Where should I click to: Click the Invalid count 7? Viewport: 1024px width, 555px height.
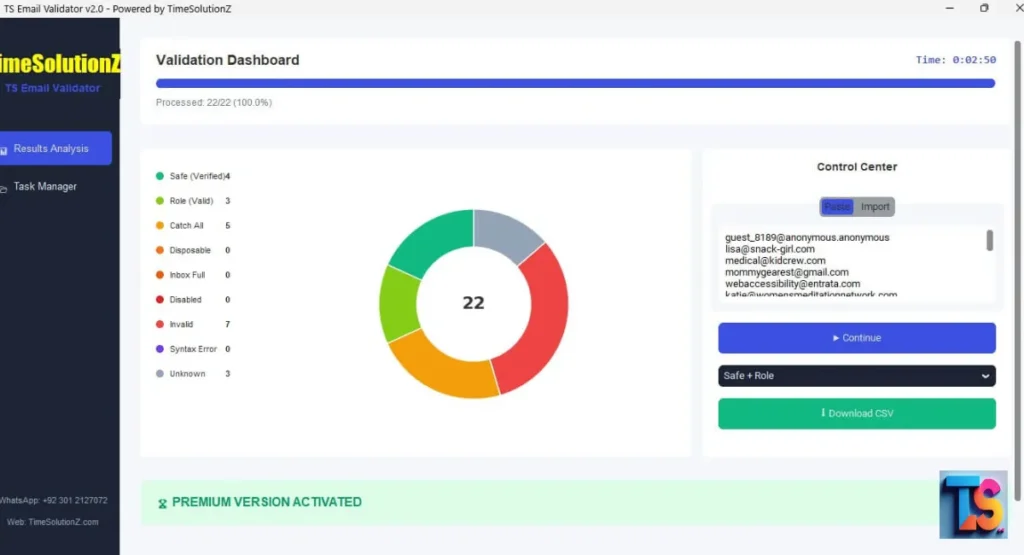coord(227,324)
